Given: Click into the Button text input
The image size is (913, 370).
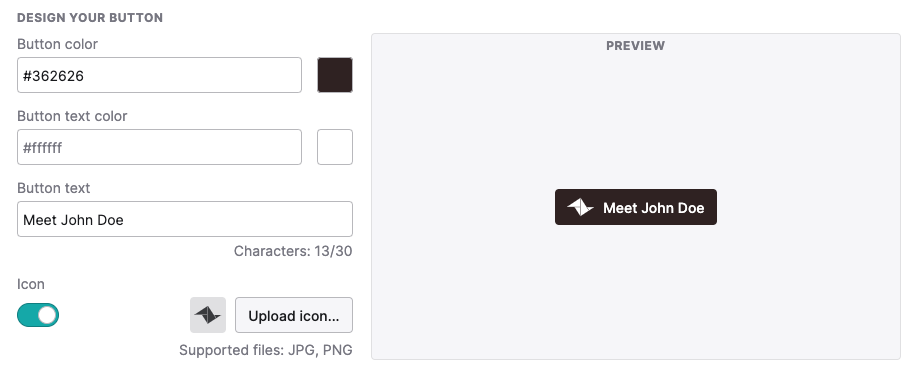Looking at the screenshot, I should pyautogui.click(x=185, y=219).
